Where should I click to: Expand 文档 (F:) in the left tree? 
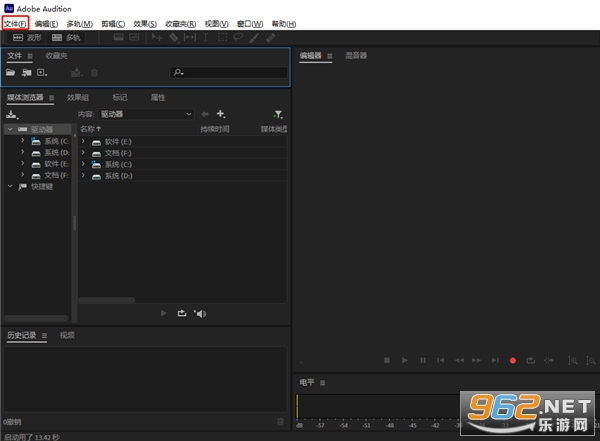pyautogui.click(x=23, y=175)
